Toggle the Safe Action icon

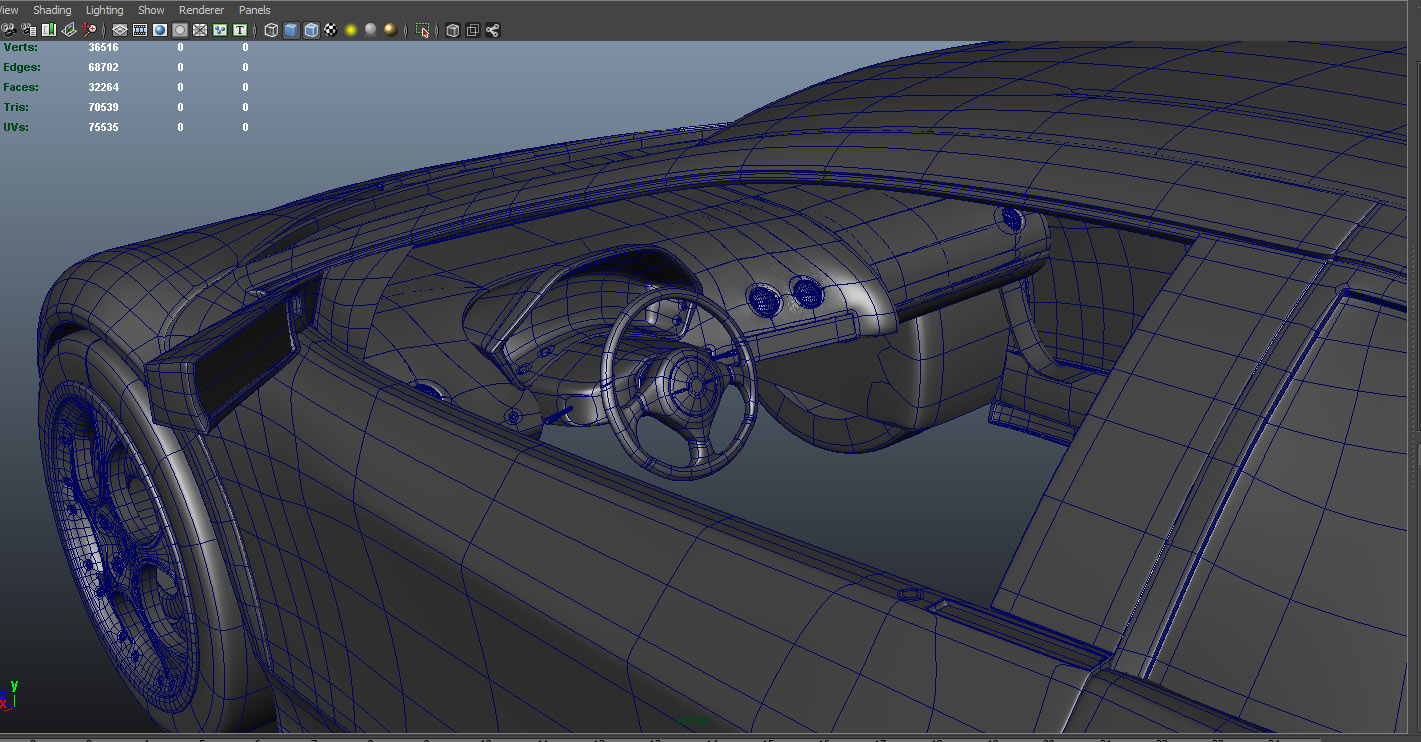(x=220, y=30)
